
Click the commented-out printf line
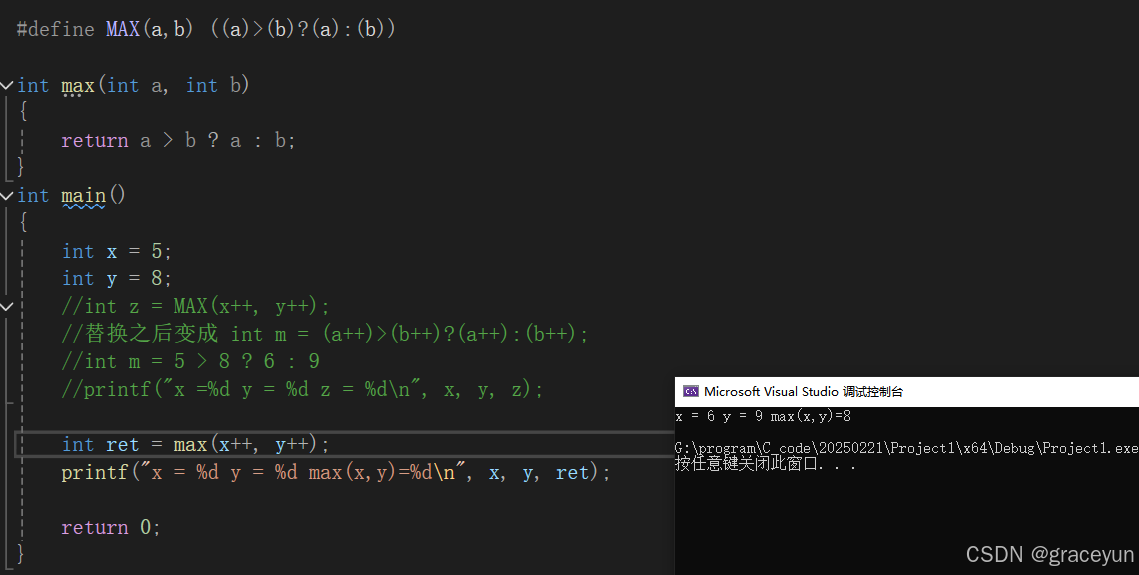coord(302,389)
